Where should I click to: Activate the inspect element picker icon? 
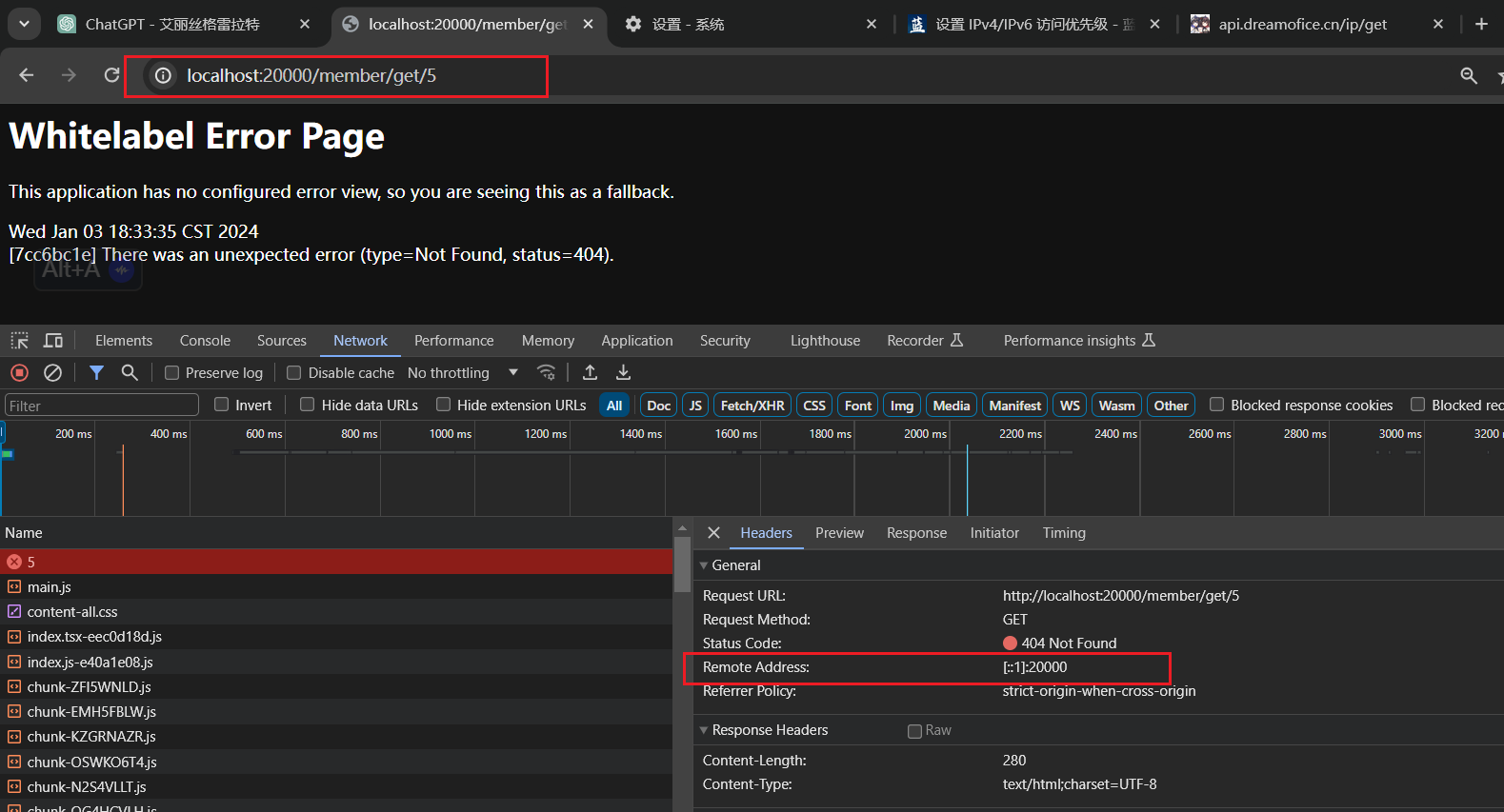(x=19, y=341)
